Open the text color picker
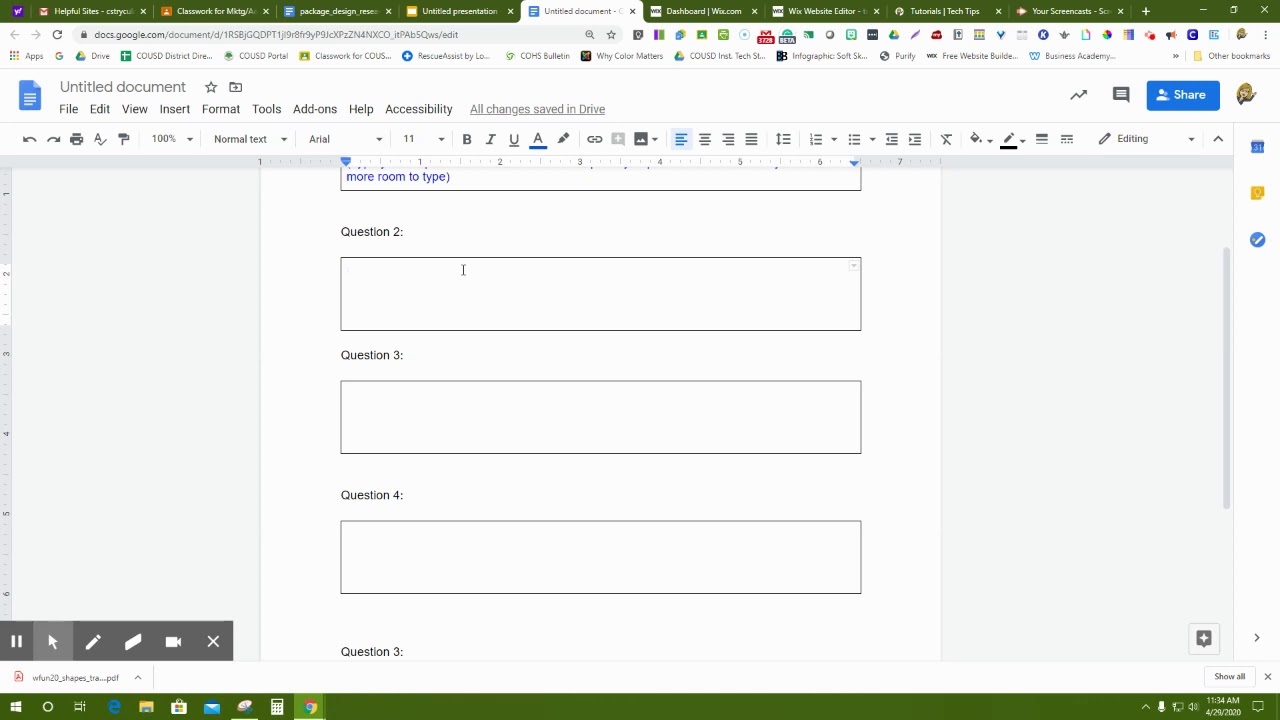The width and height of the screenshot is (1280, 720). (x=538, y=139)
